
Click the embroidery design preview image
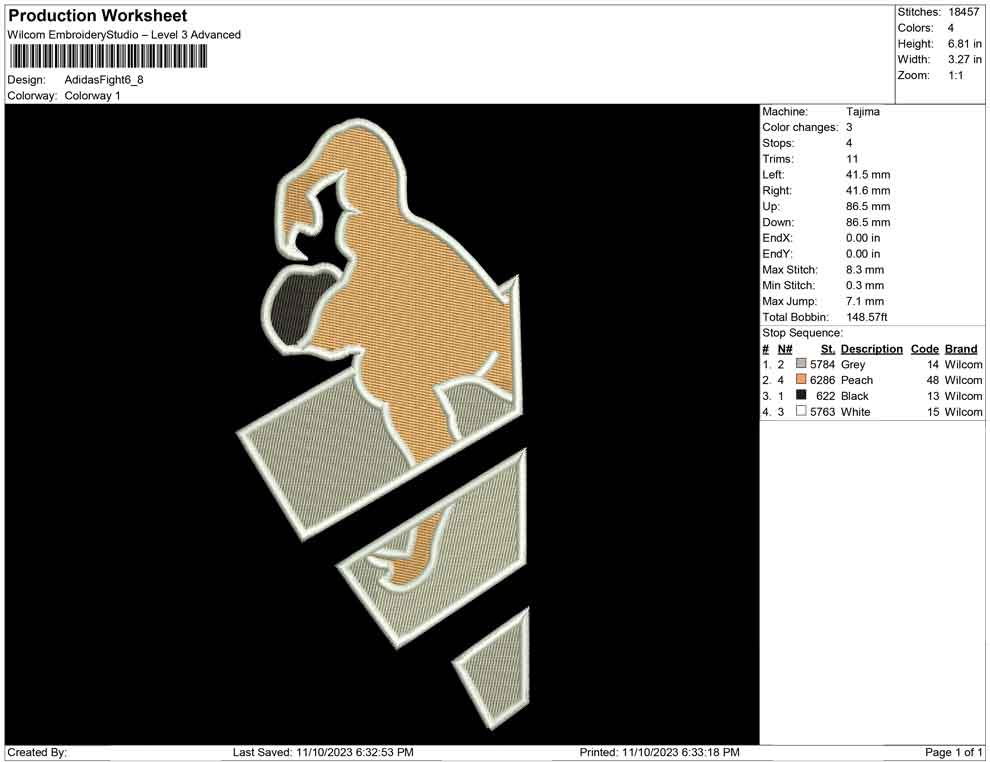point(382,424)
